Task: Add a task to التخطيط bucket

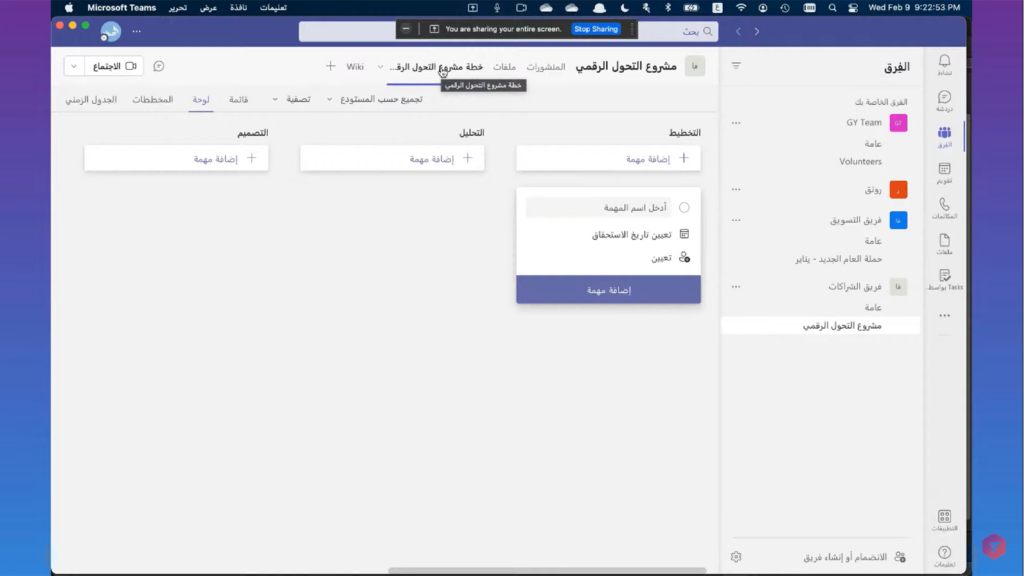Action: pos(609,159)
